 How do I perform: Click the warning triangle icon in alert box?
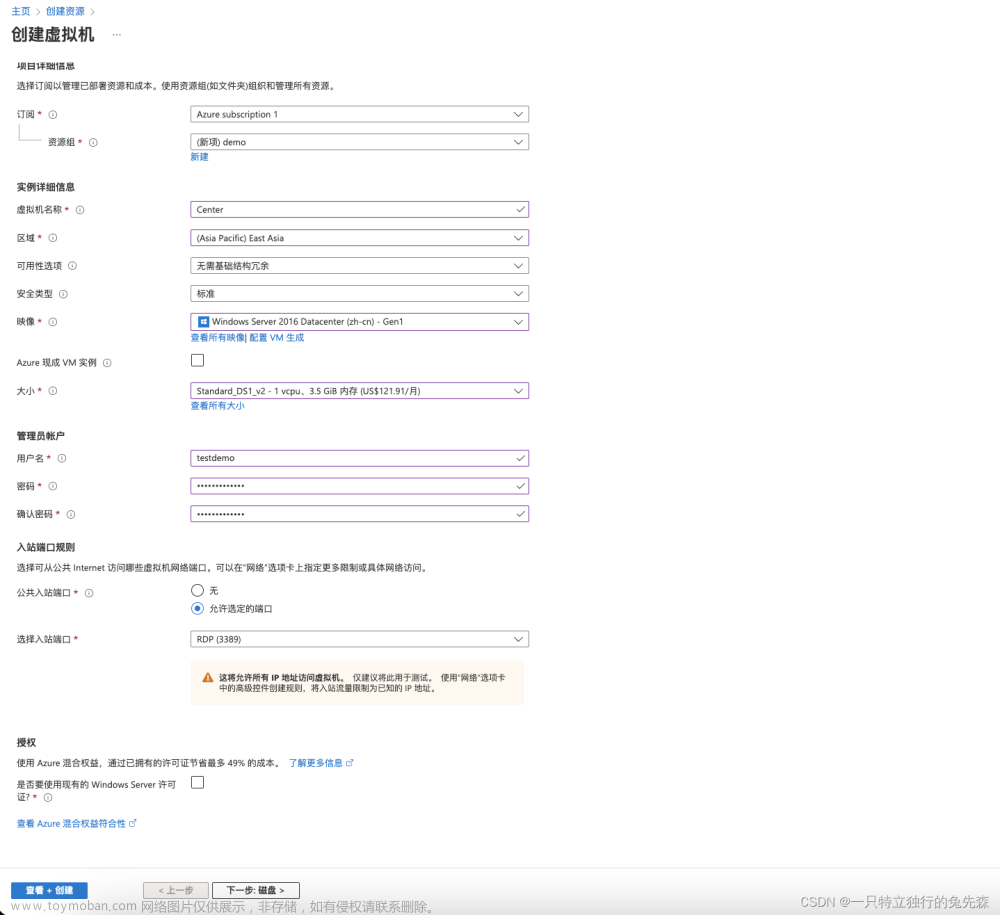pyautogui.click(x=208, y=678)
